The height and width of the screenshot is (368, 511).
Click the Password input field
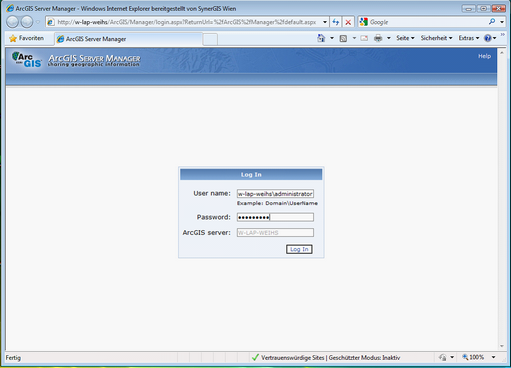point(275,217)
